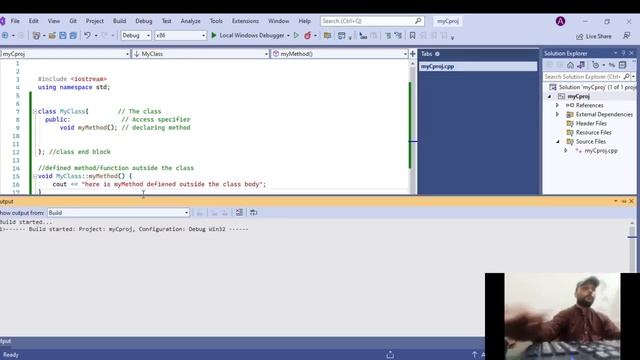Image resolution: width=640 pixels, height=360 pixels.
Task: Click the New Project toolbar icon
Action: point(36,36)
